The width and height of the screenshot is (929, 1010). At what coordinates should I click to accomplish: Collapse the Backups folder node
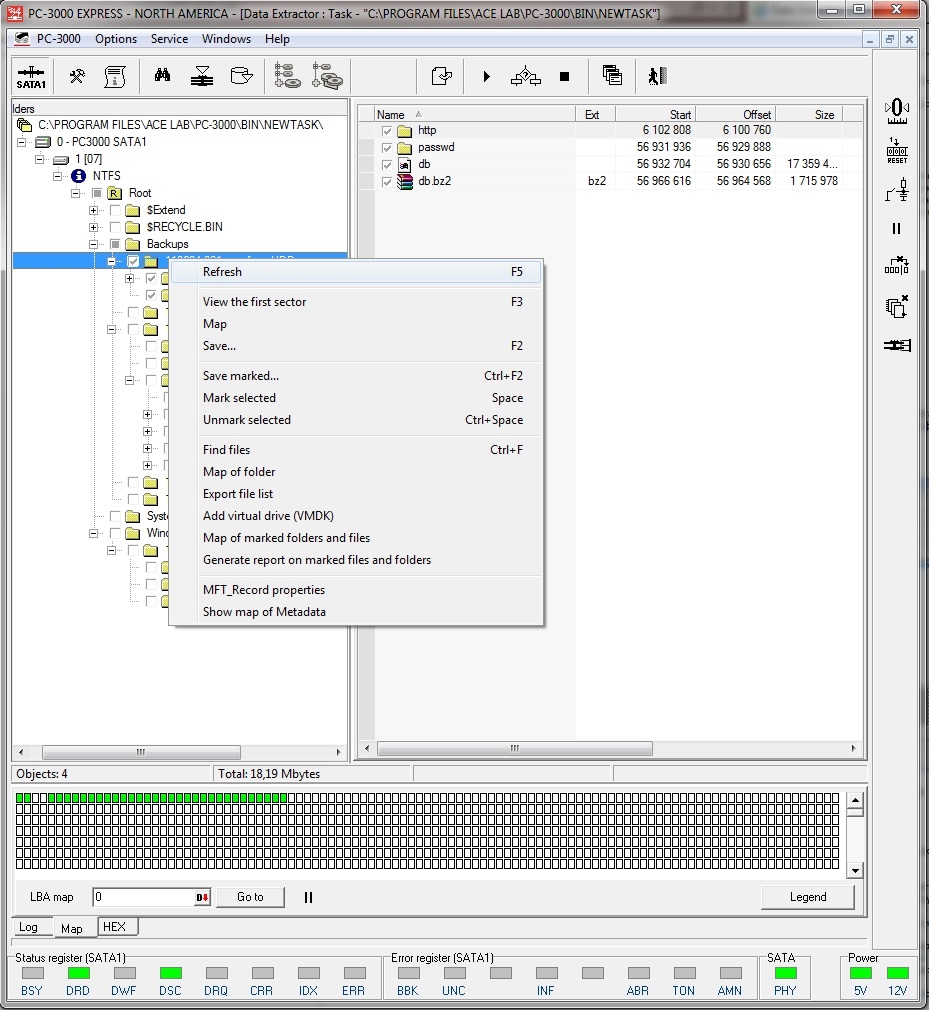point(93,244)
